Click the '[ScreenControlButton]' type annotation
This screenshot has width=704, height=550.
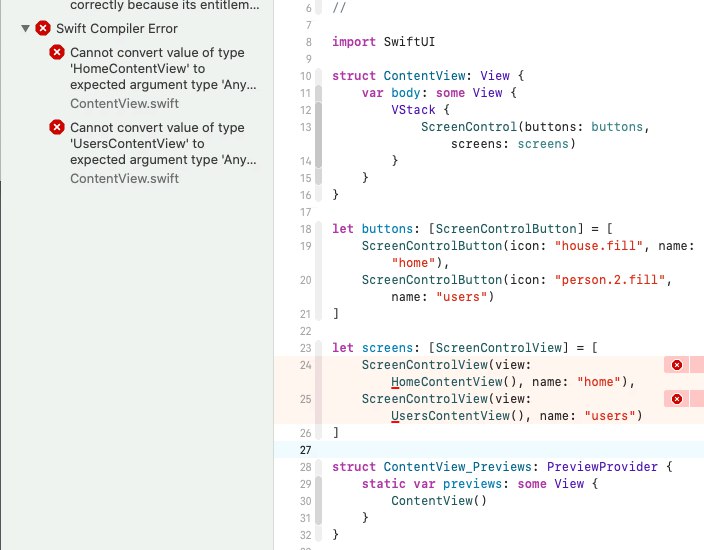click(506, 229)
